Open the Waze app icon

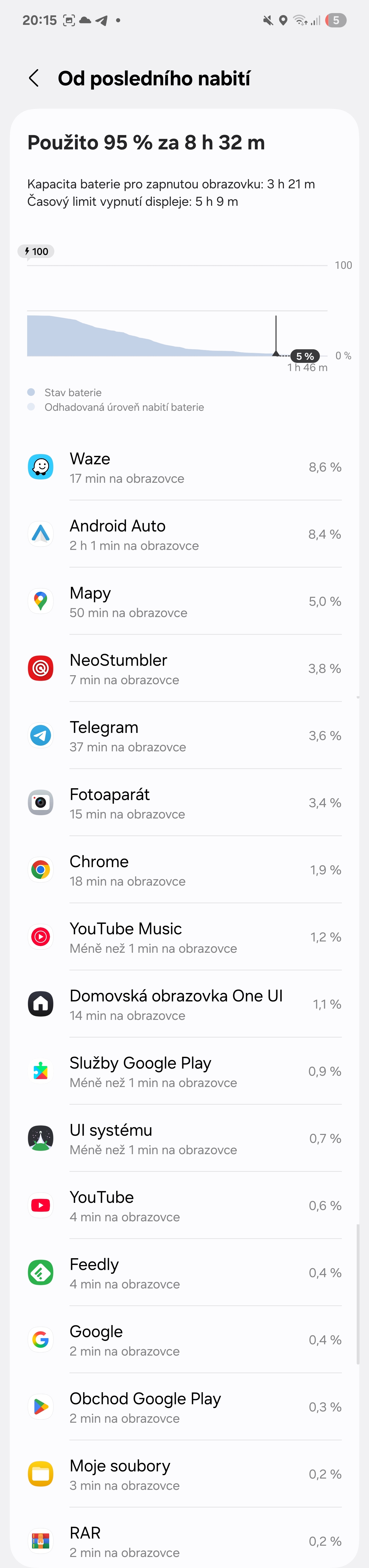tap(40, 467)
